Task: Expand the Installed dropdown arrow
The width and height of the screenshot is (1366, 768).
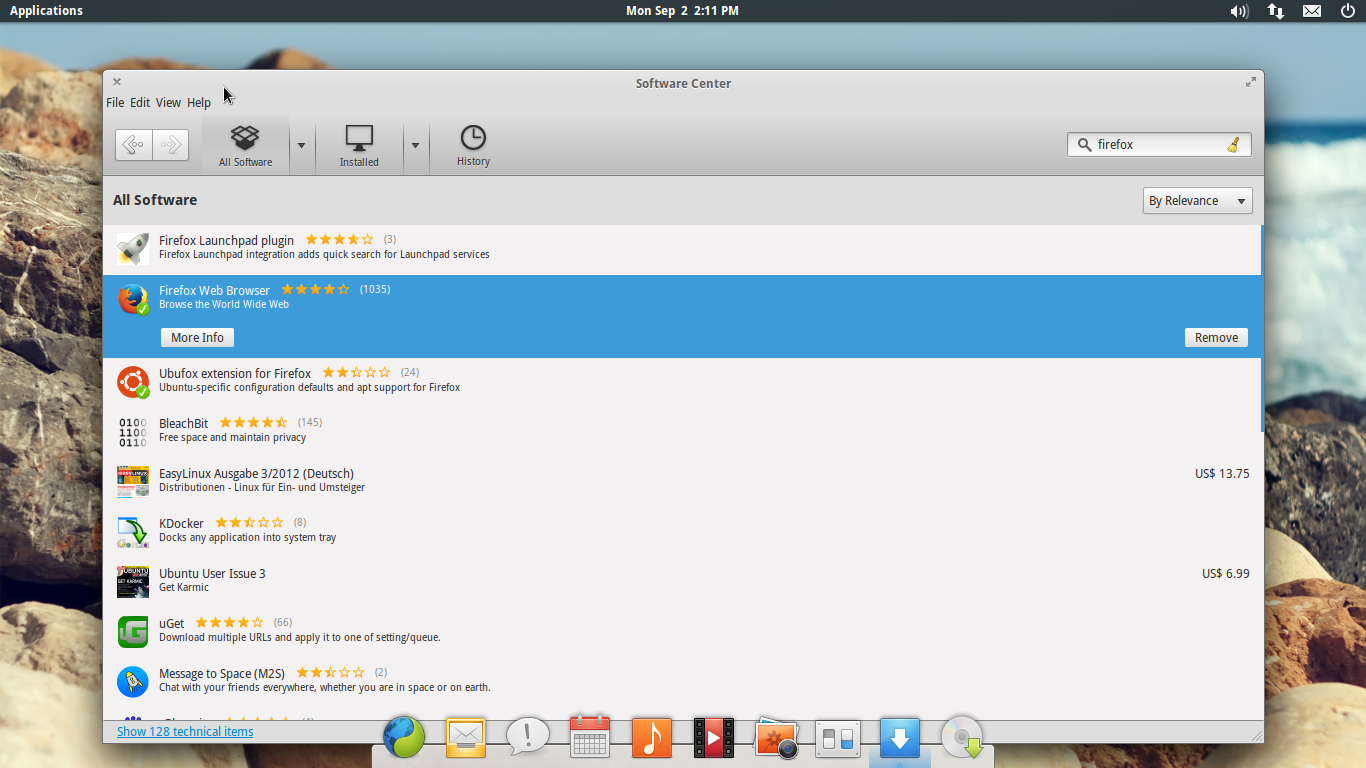Action: point(415,145)
